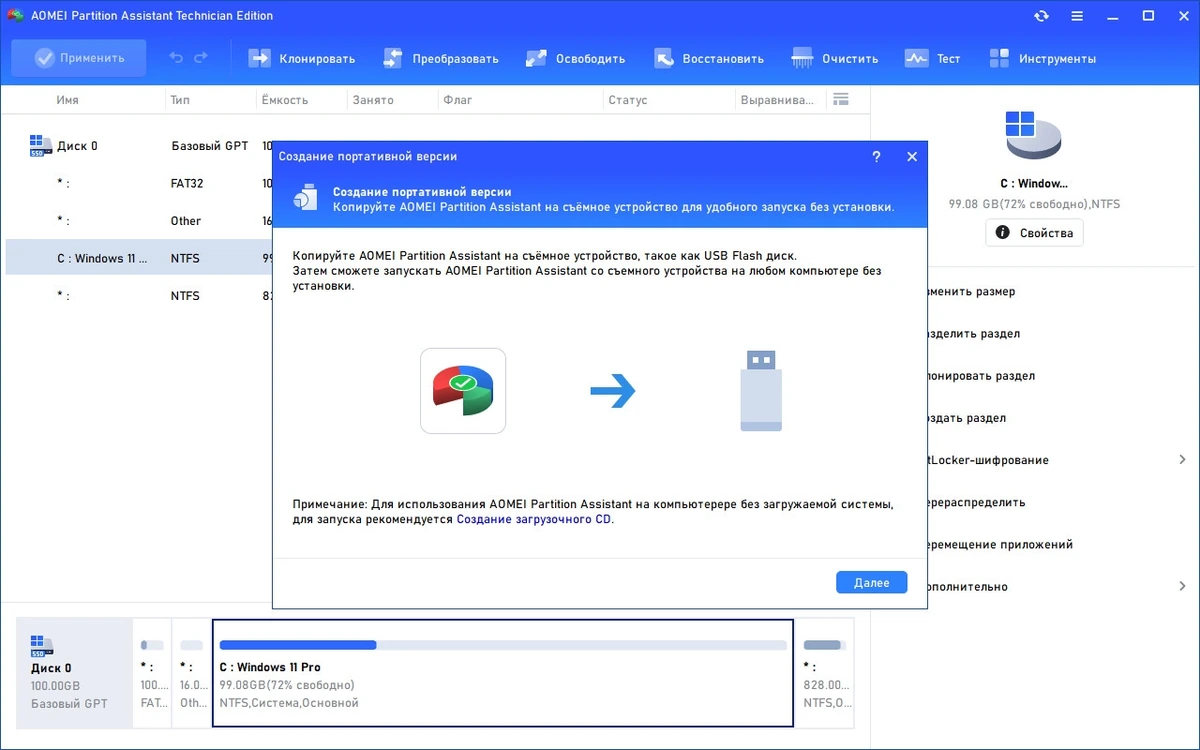This screenshot has width=1200, height=750.
Task: Click the Диск 0 SSD icon in list
Action: coord(40,146)
